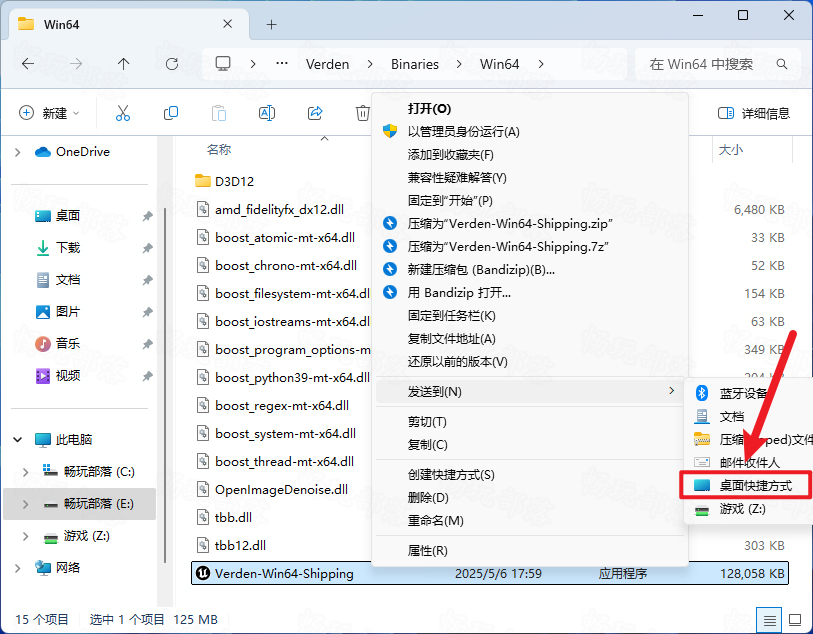The height and width of the screenshot is (634, 813).
Task: Select the Verden-Win64-Shipping application file
Action: point(490,573)
